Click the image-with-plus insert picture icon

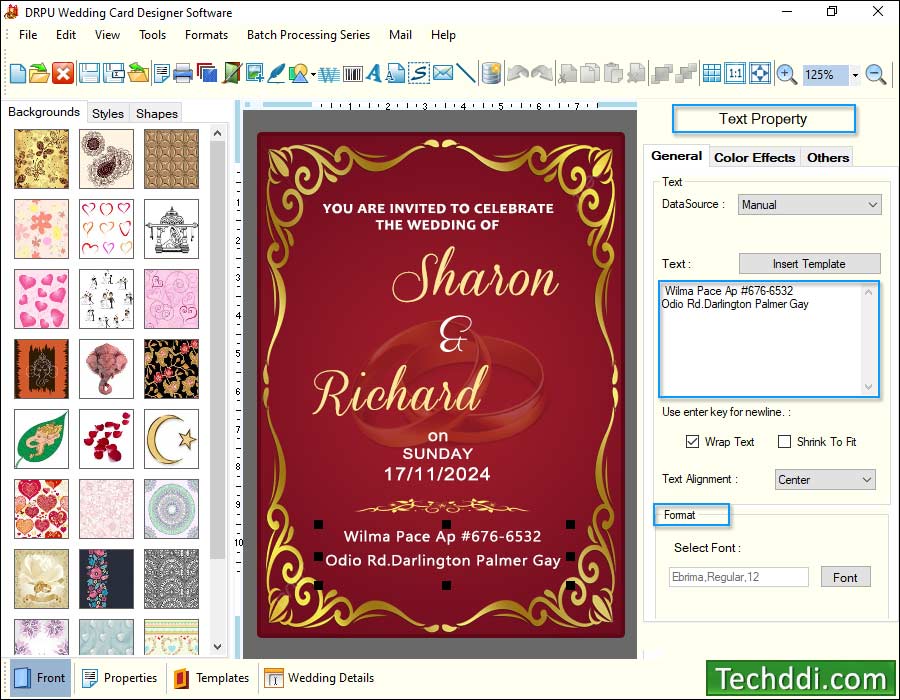(x=254, y=74)
